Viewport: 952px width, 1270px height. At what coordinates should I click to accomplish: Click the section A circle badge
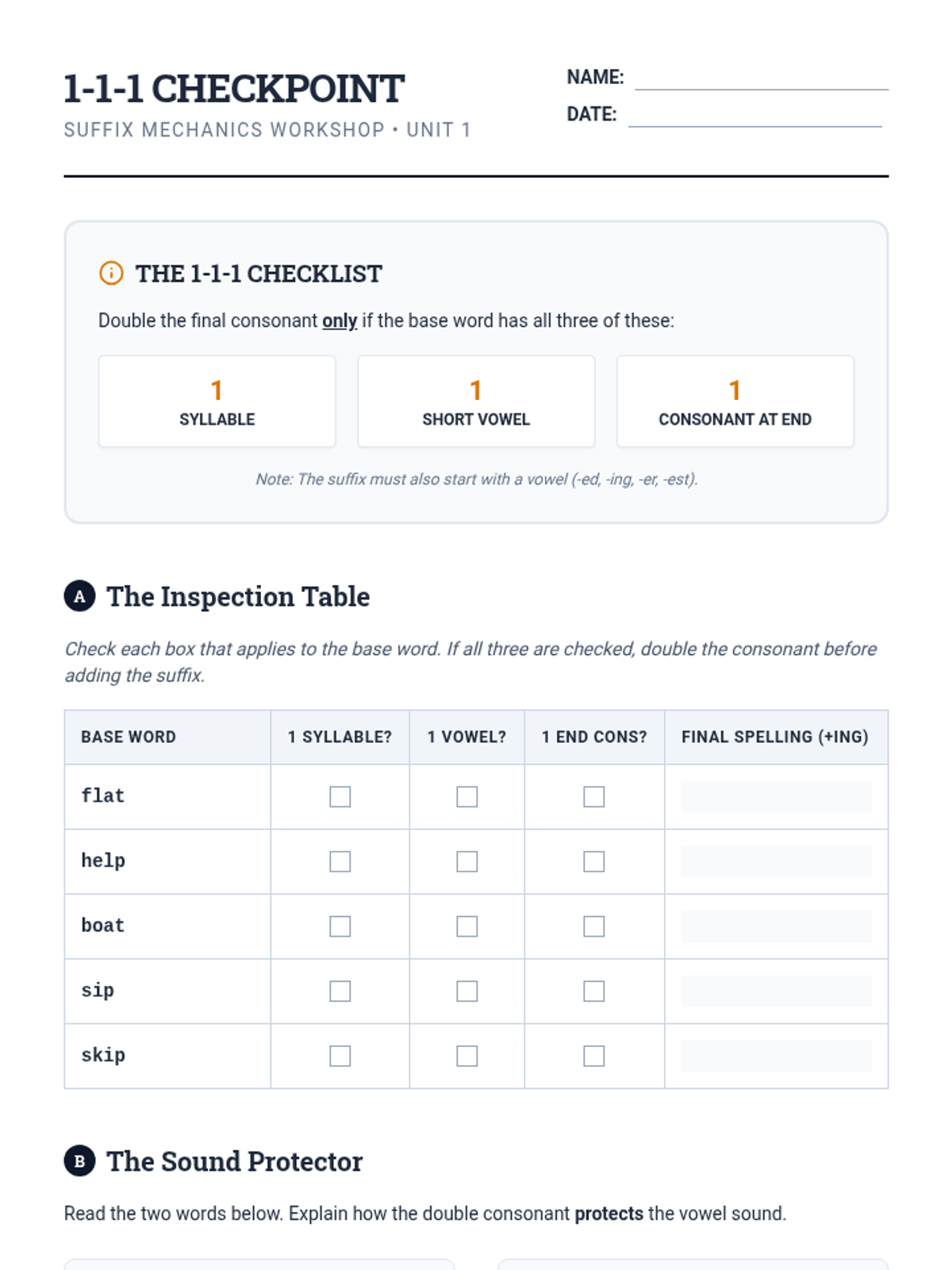pyautogui.click(x=79, y=596)
